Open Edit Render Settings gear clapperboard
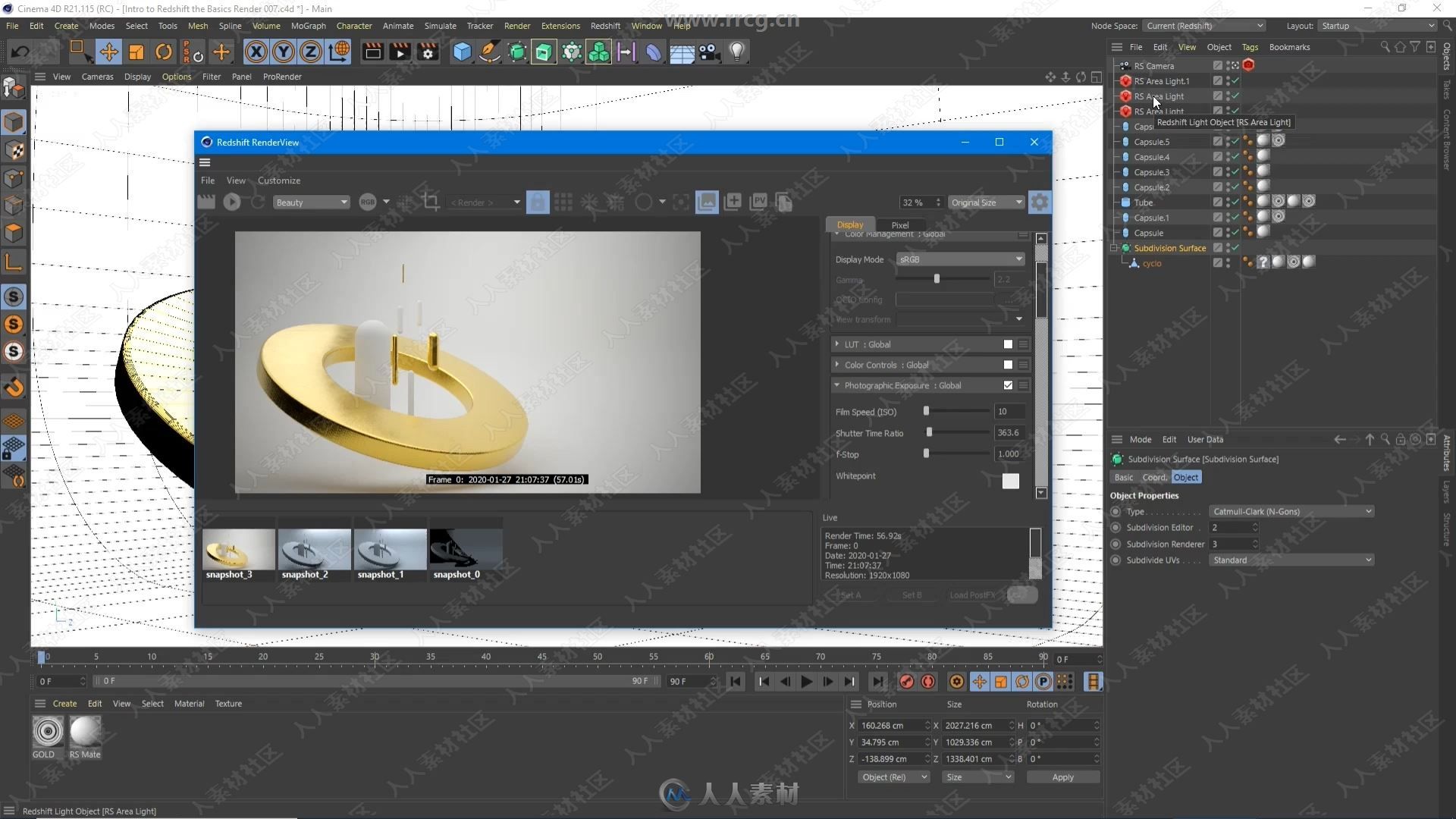1456x819 pixels. coord(428,52)
